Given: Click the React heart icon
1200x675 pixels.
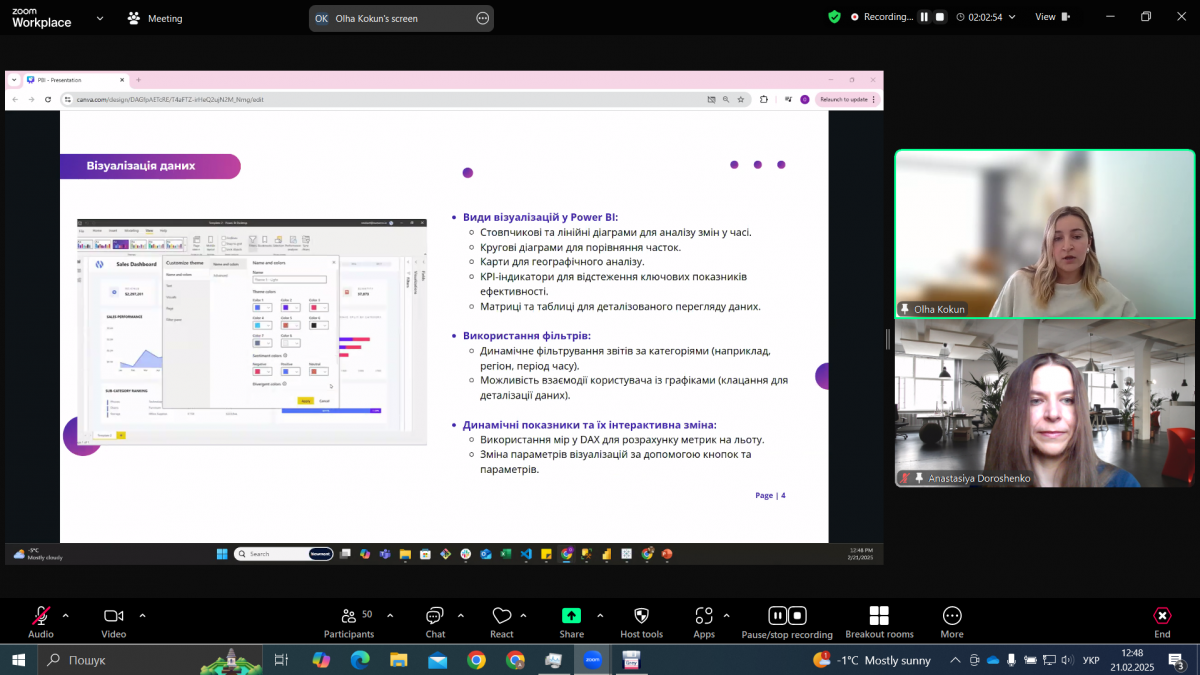Looking at the screenshot, I should [x=502, y=616].
